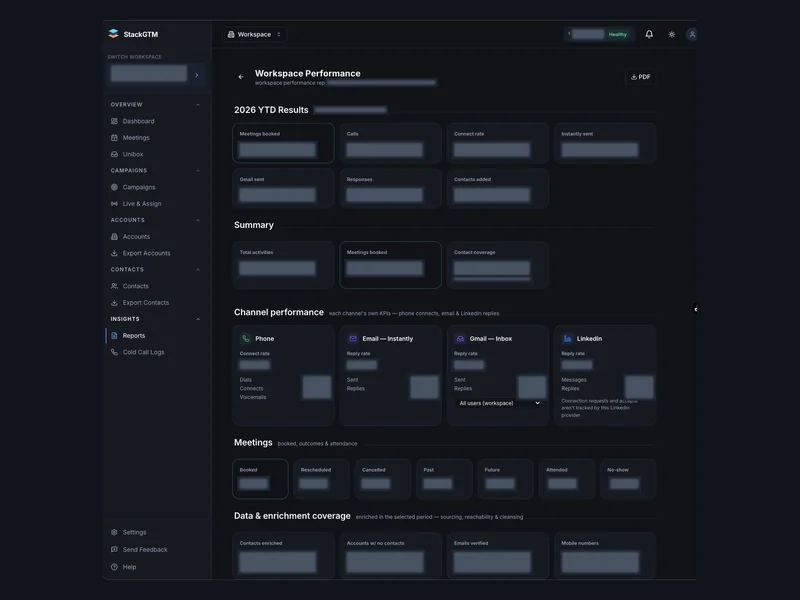Click the Contacts added card
800x600 pixels.
(497, 188)
